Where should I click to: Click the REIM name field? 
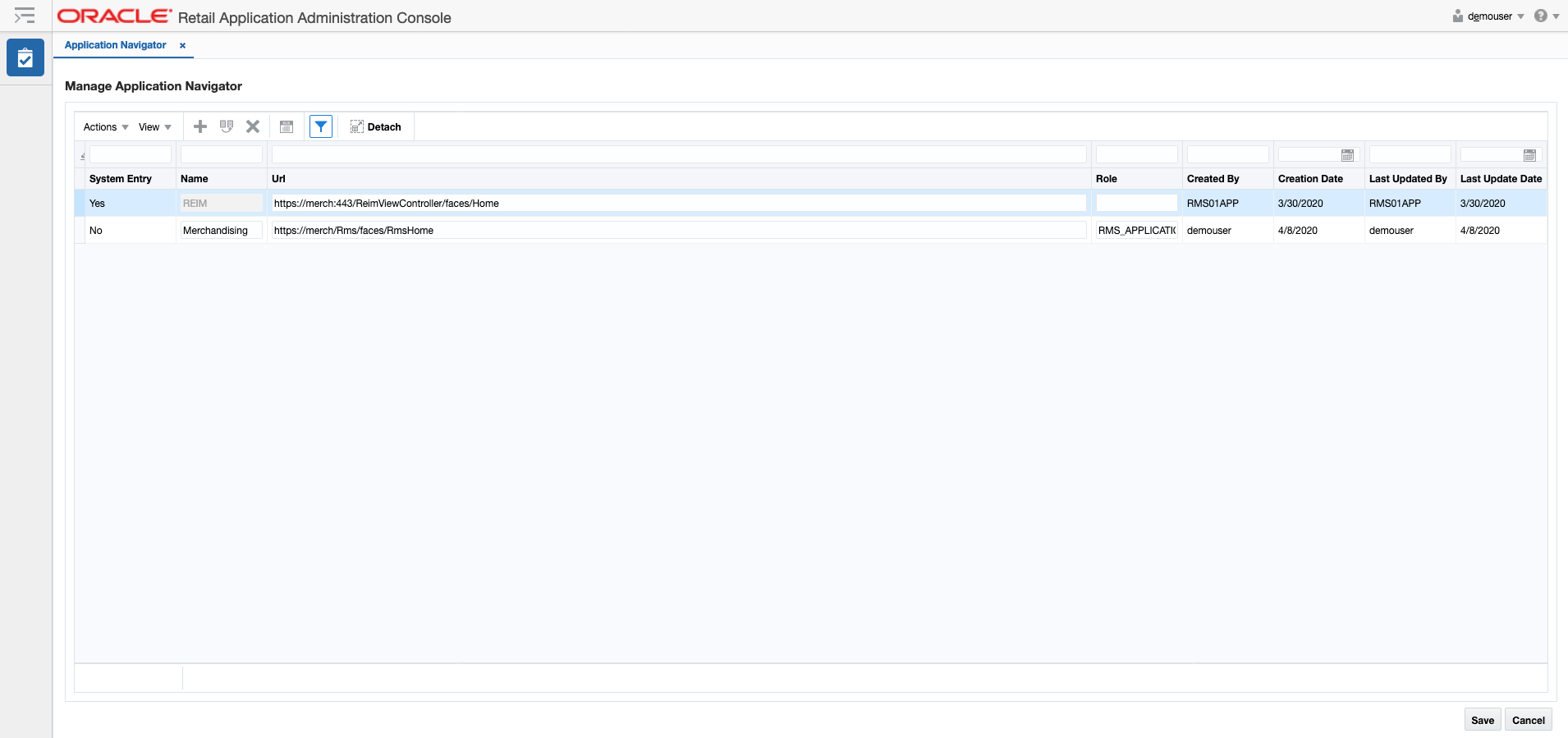click(221, 204)
